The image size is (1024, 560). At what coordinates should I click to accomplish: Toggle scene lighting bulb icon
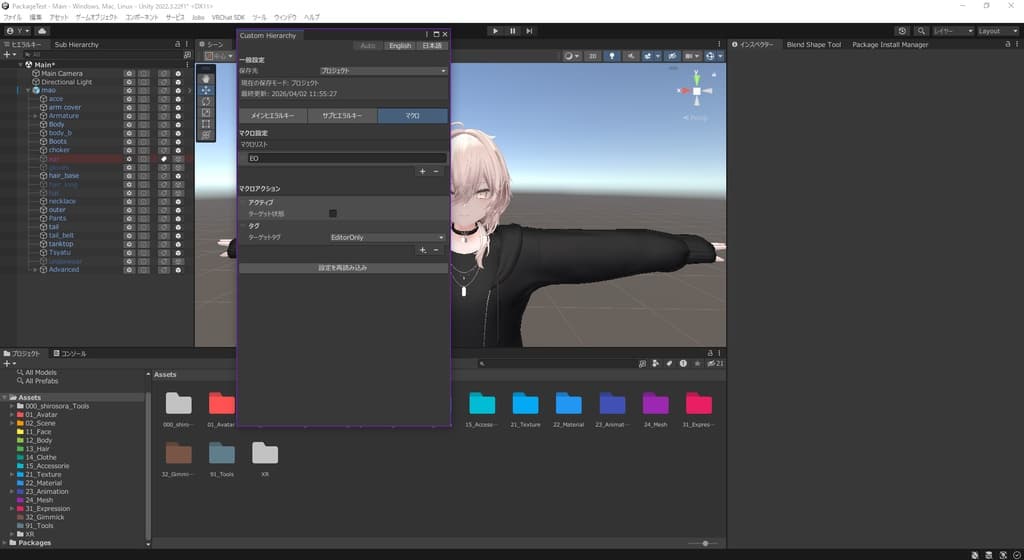(611, 56)
